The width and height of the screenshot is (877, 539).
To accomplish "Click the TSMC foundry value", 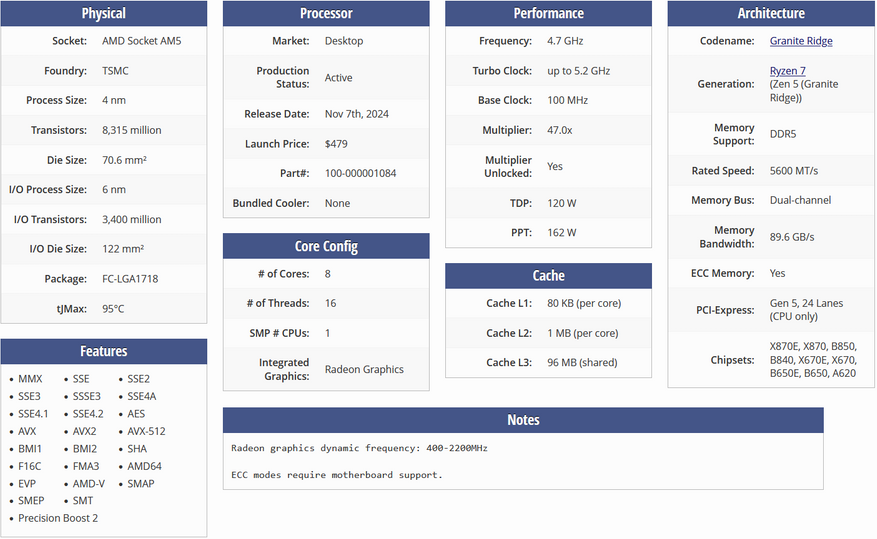I will (115, 70).
